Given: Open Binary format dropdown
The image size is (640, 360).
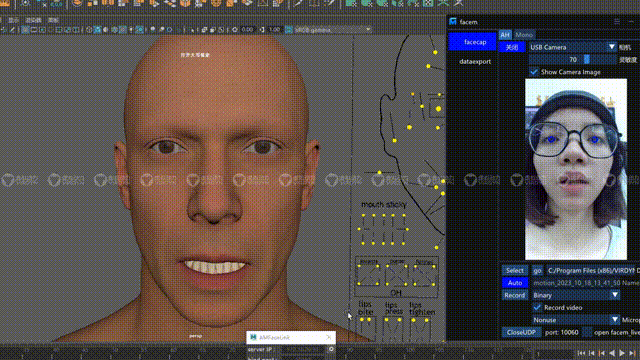Looking at the screenshot, I should [576, 295].
